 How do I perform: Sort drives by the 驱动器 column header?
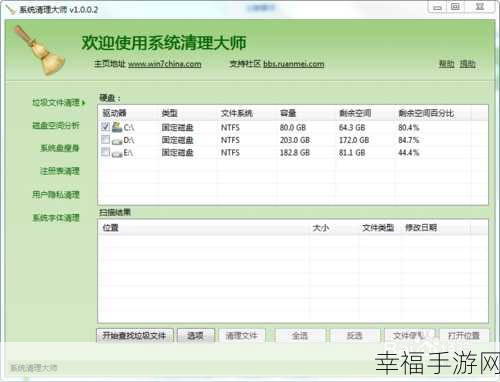point(114,113)
